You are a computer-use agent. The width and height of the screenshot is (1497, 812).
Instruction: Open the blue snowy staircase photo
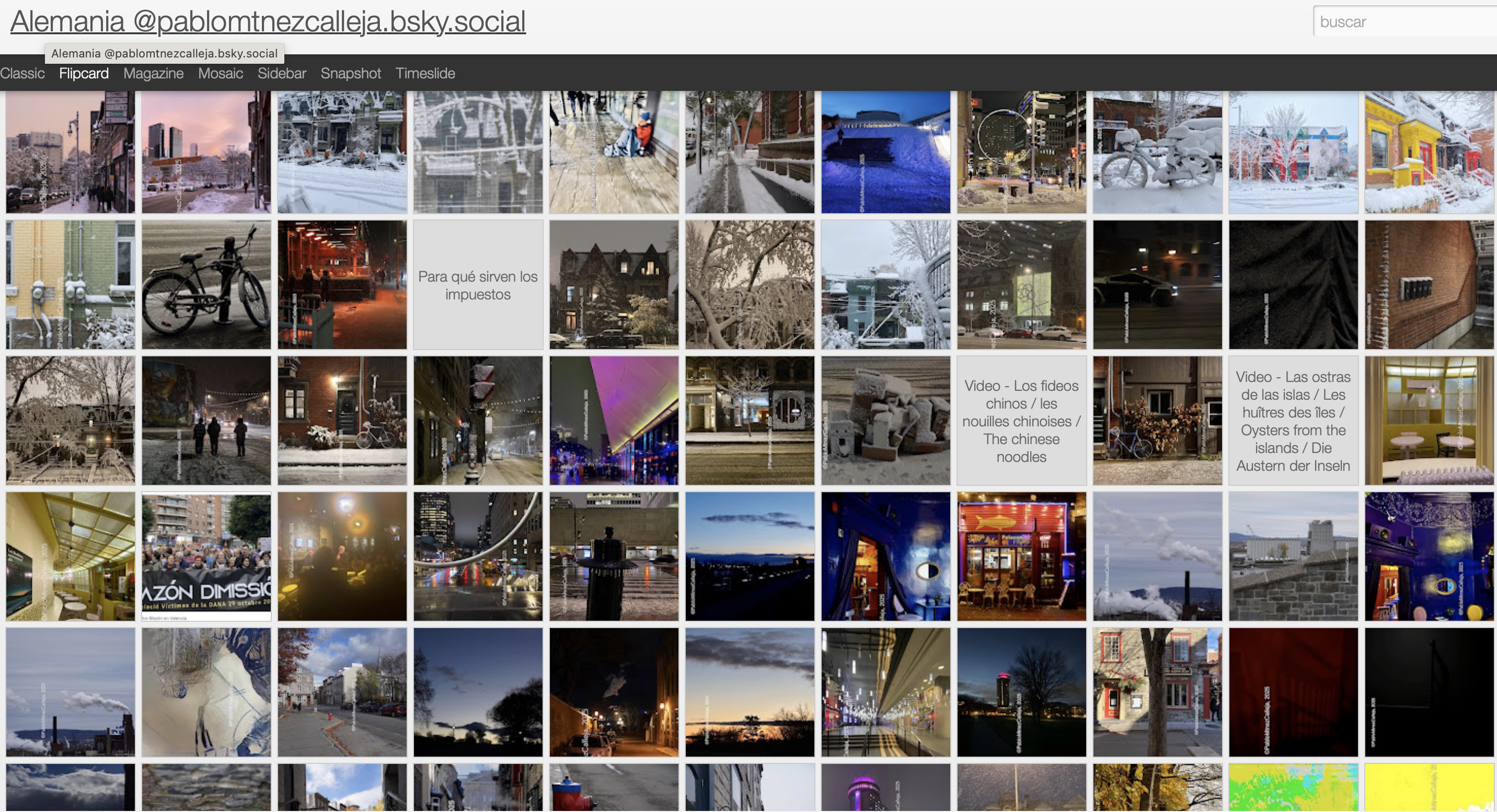tap(885, 152)
